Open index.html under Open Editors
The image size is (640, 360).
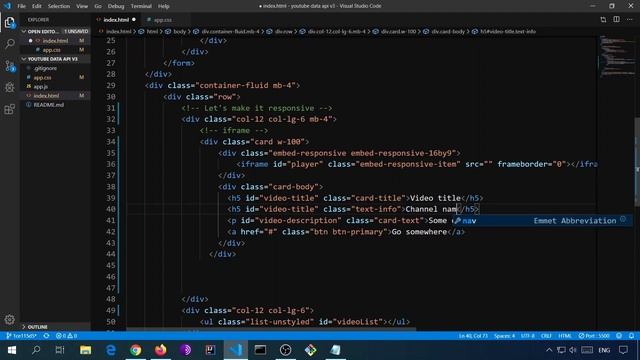56,41
